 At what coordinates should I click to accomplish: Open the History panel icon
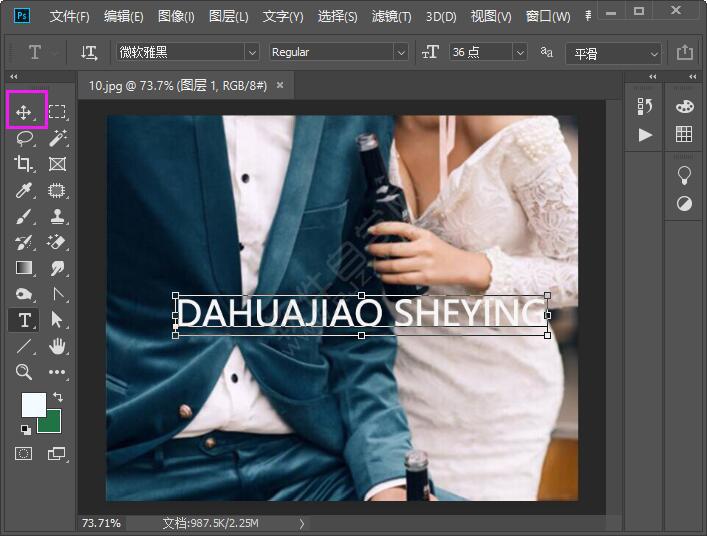coord(645,107)
